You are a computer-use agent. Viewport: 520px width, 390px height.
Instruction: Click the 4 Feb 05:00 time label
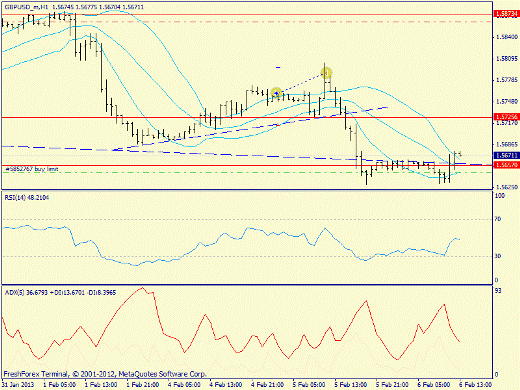184,384
